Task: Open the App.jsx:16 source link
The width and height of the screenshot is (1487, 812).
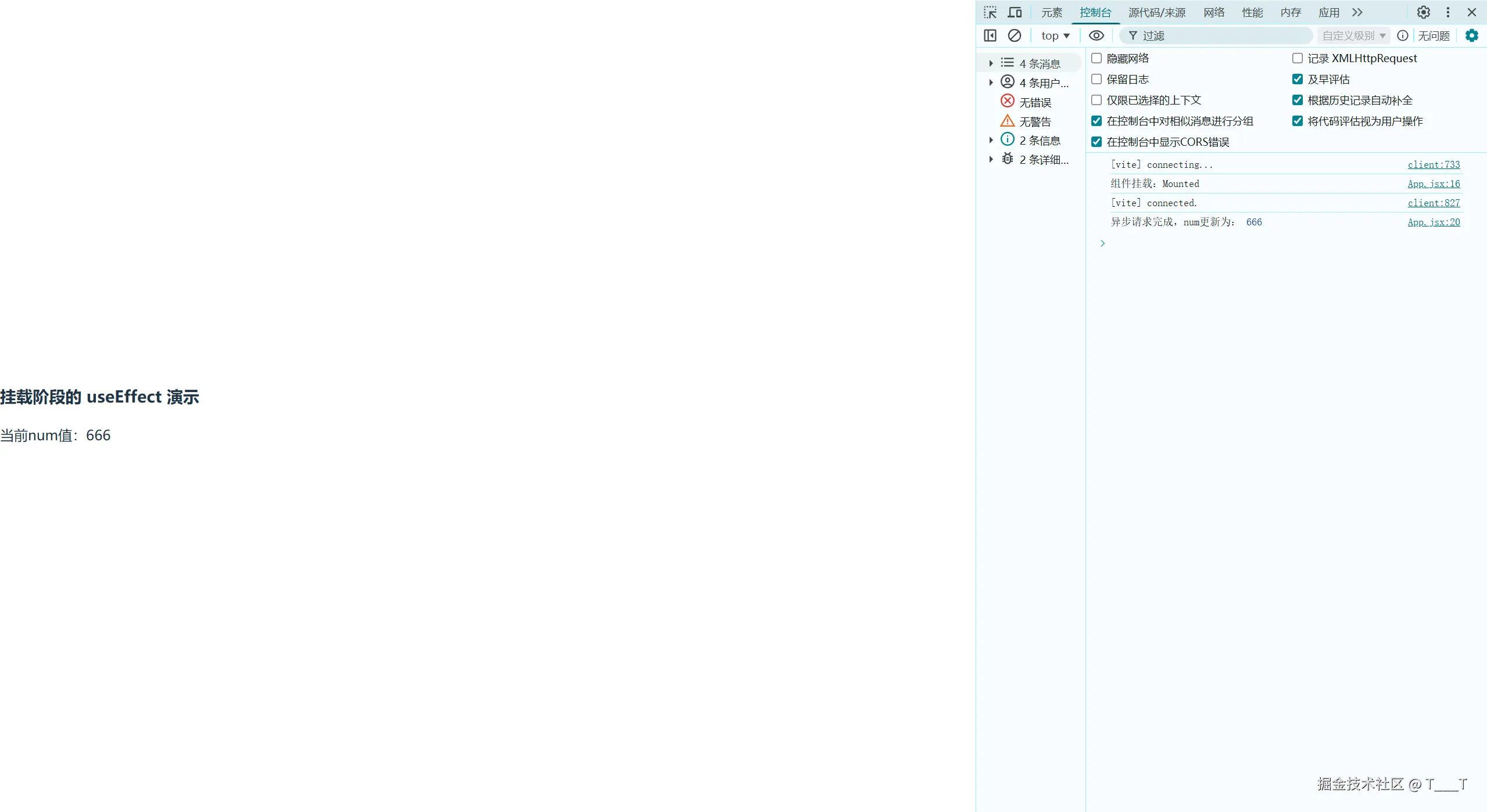Action: (x=1433, y=184)
